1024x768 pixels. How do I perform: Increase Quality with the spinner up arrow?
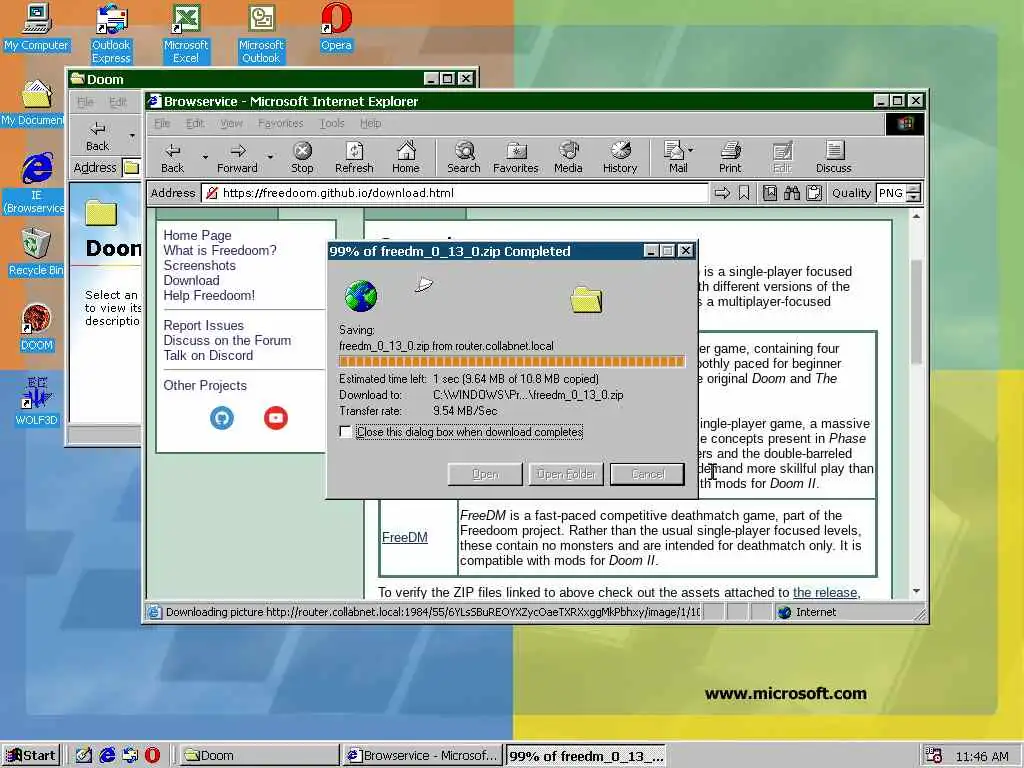(914, 189)
